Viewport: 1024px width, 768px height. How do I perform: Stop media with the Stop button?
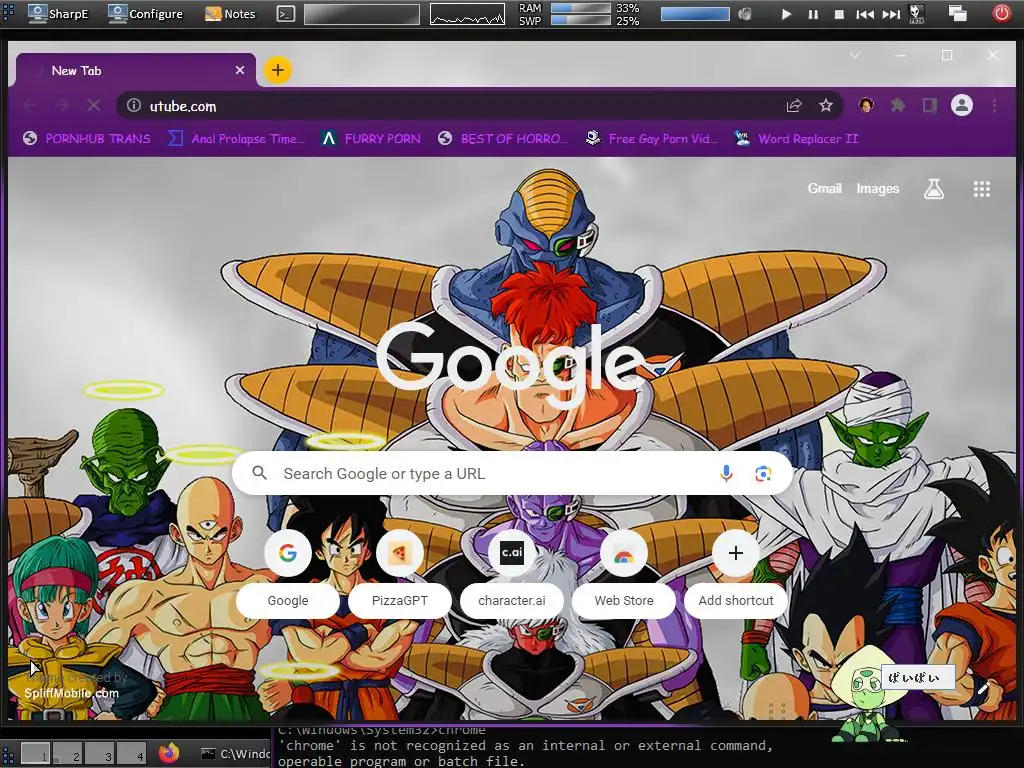click(839, 14)
